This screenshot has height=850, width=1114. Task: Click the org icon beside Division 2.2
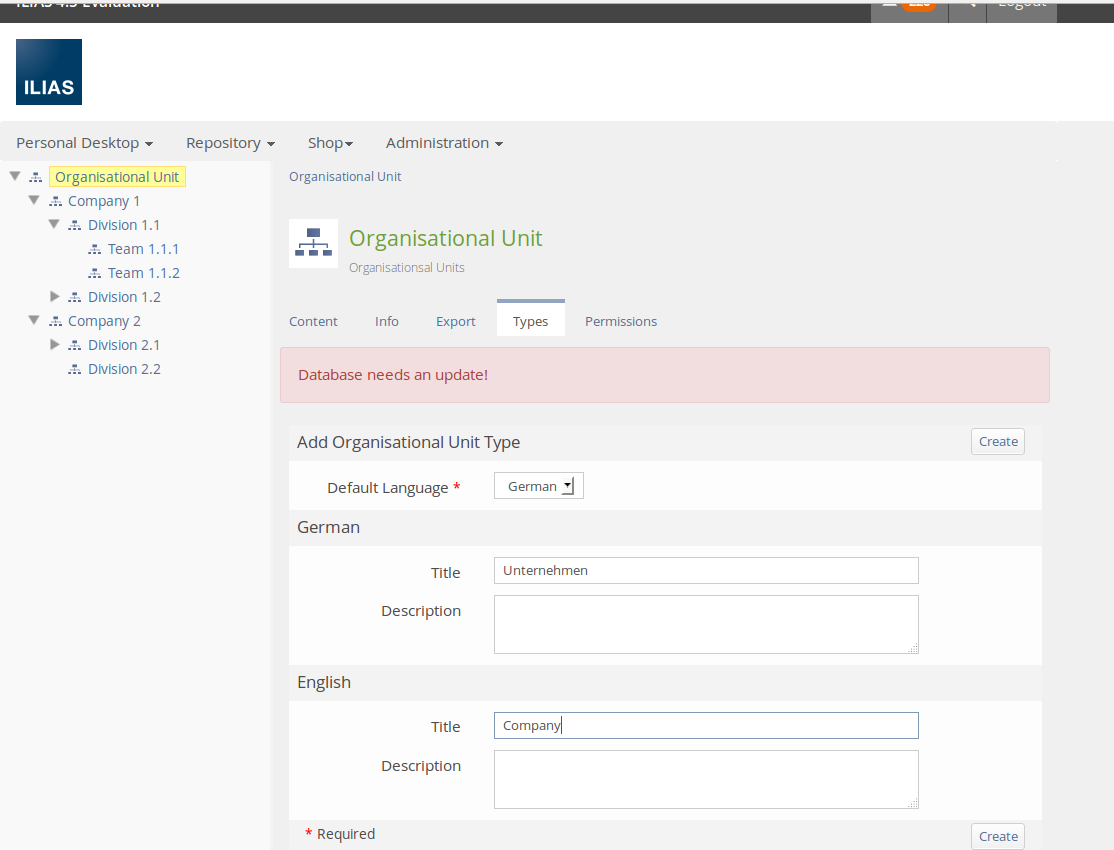click(x=75, y=369)
